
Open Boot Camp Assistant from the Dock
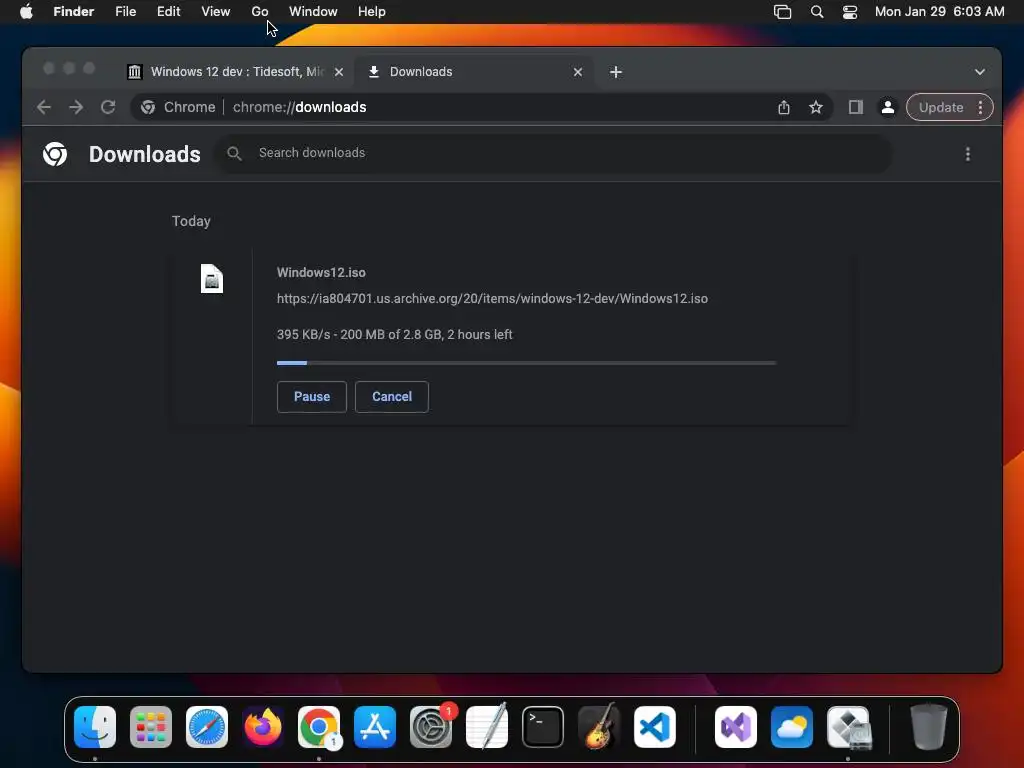[x=848, y=726]
